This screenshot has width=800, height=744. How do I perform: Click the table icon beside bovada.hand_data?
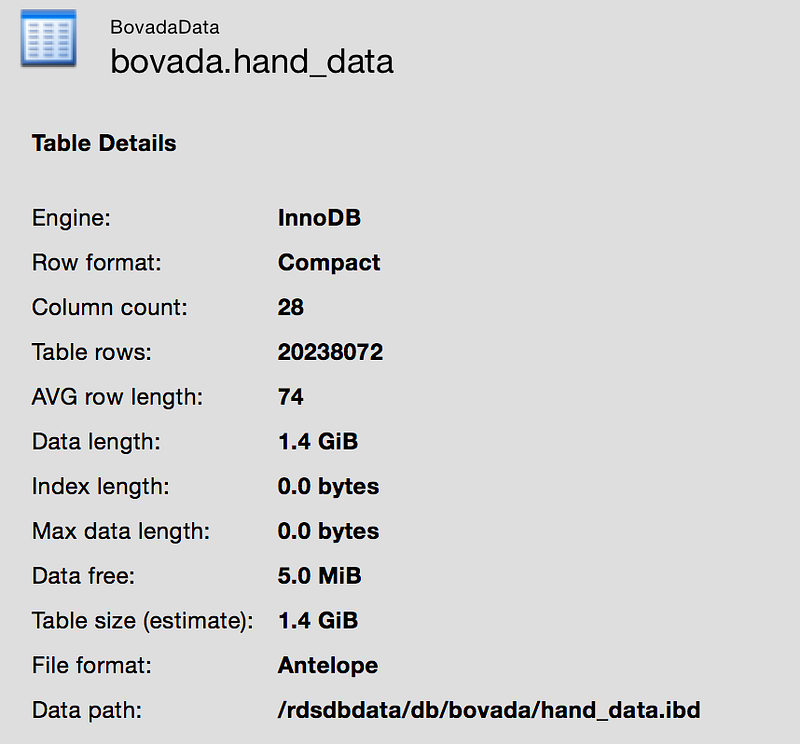[47, 40]
